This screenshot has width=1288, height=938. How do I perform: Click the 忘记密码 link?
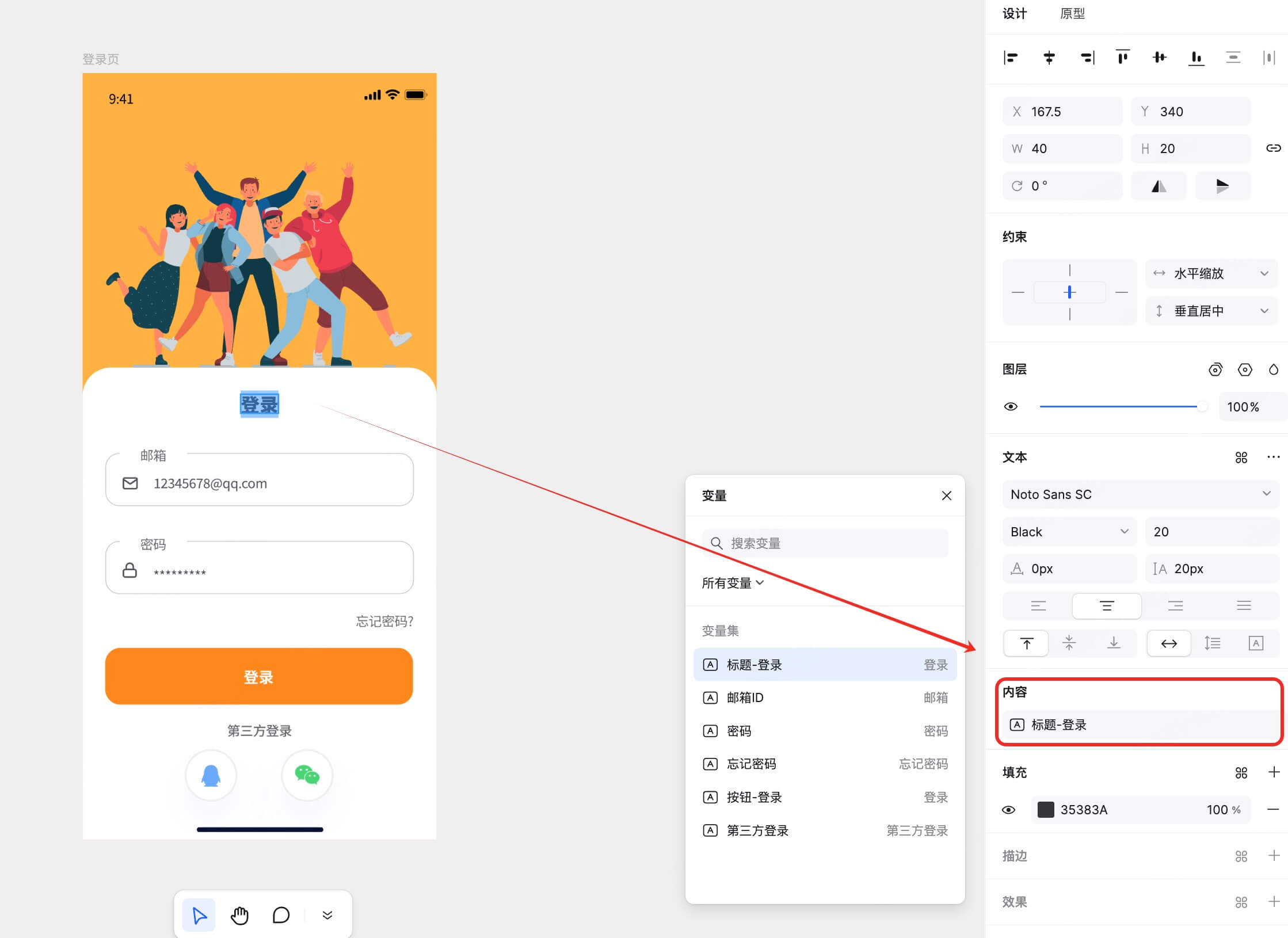(x=384, y=621)
